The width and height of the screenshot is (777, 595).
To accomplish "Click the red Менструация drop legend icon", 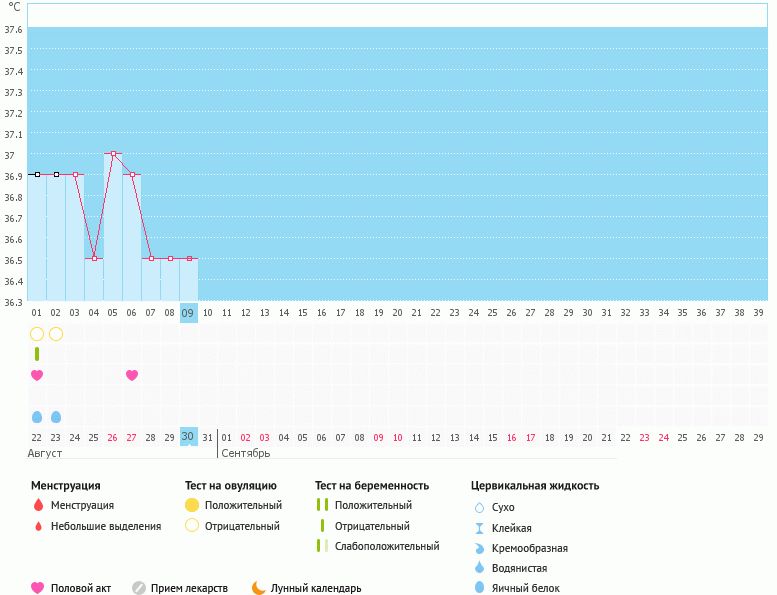I will 38,505.
